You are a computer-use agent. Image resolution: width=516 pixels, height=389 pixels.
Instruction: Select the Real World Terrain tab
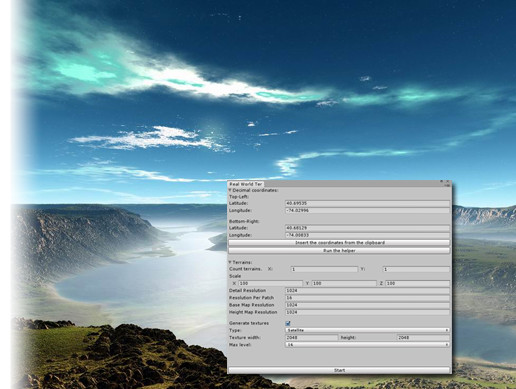(x=246, y=184)
